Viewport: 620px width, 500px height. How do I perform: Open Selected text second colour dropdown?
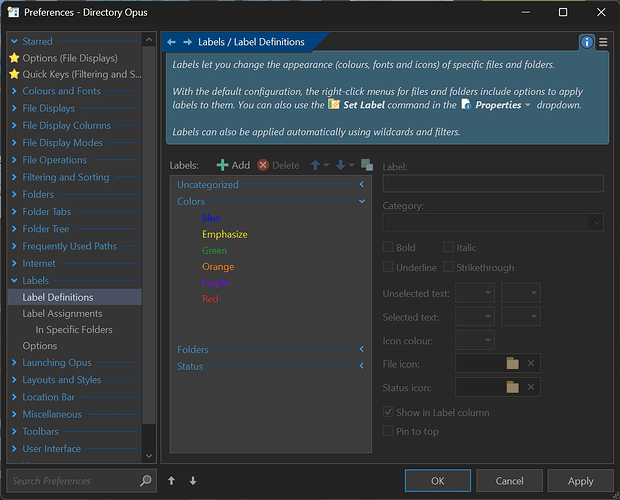(x=521, y=317)
